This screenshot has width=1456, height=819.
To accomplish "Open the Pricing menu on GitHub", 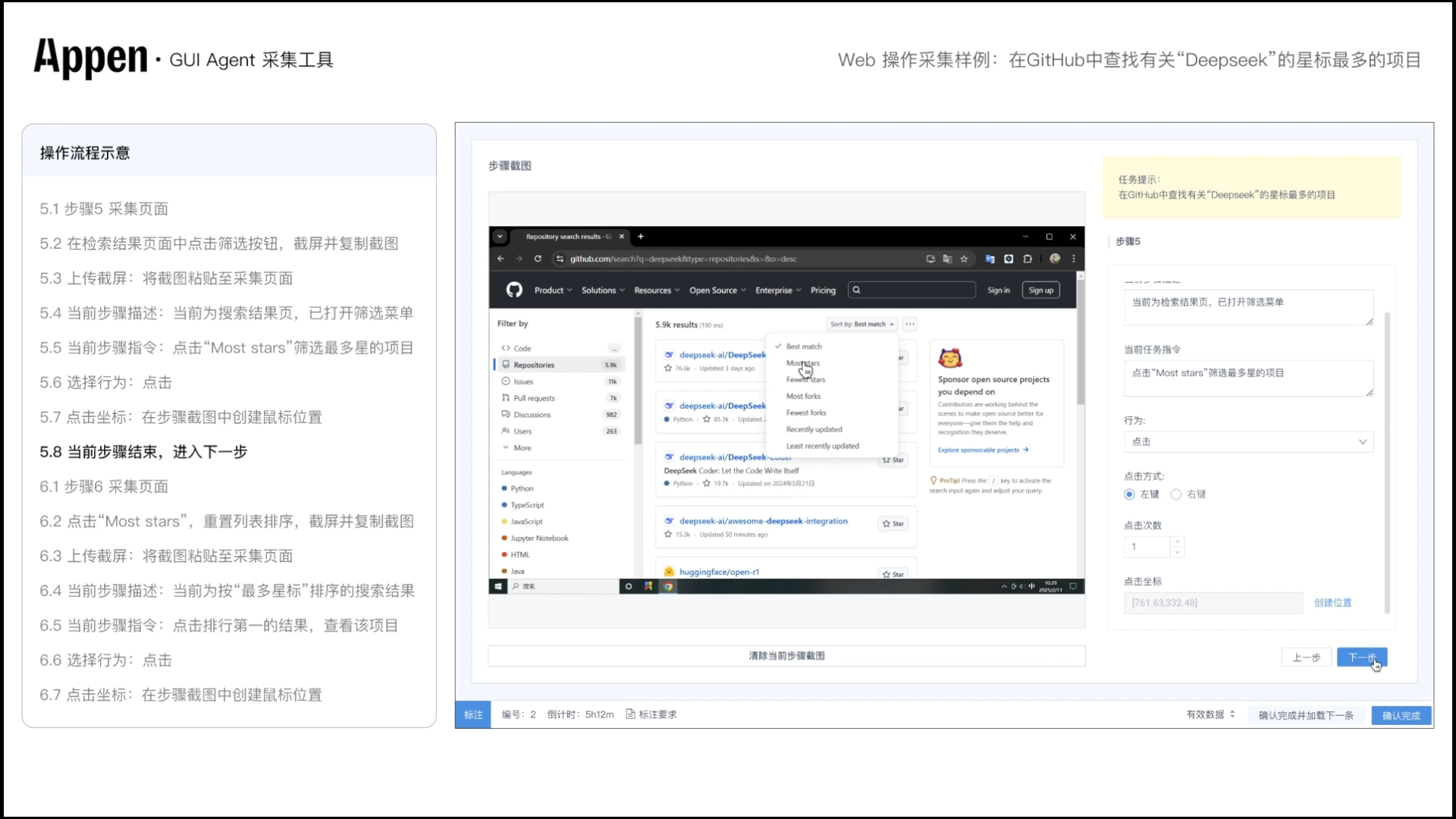I will point(823,290).
